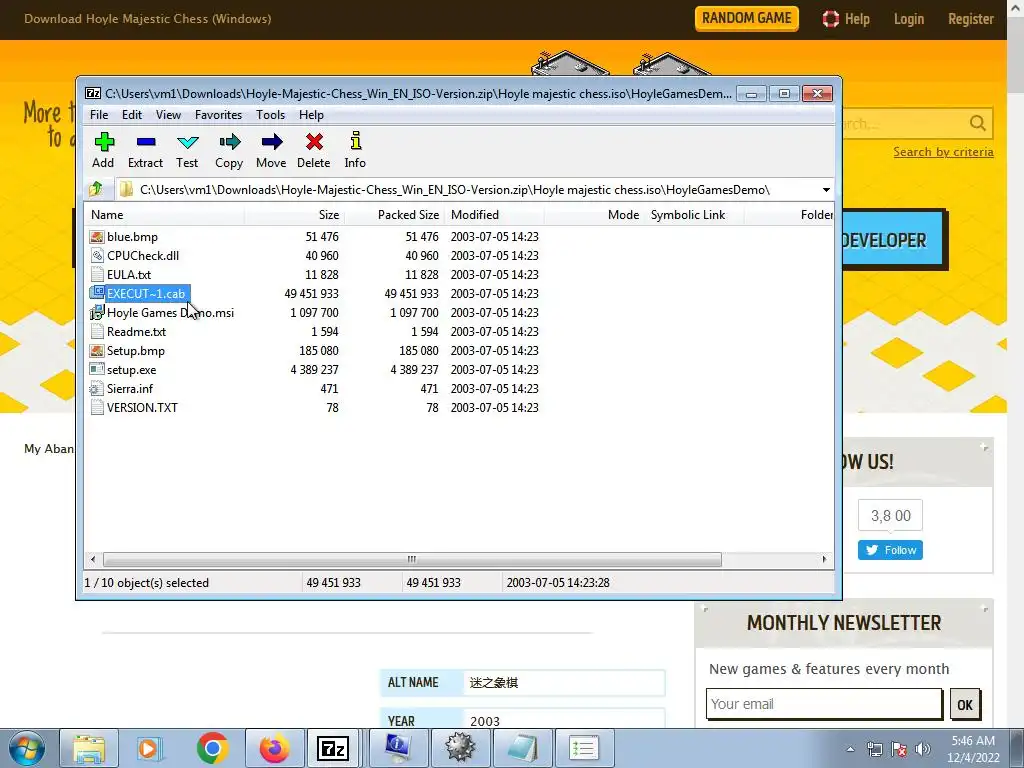Viewport: 1024px width, 768px height.
Task: Sort by the Packed Size column header
Action: [394, 215]
